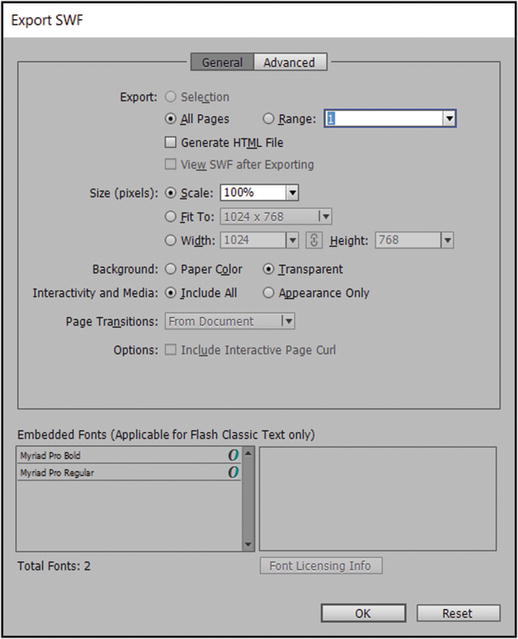Select the Range radio button
Screen dimensions: 518x639
click(268, 119)
